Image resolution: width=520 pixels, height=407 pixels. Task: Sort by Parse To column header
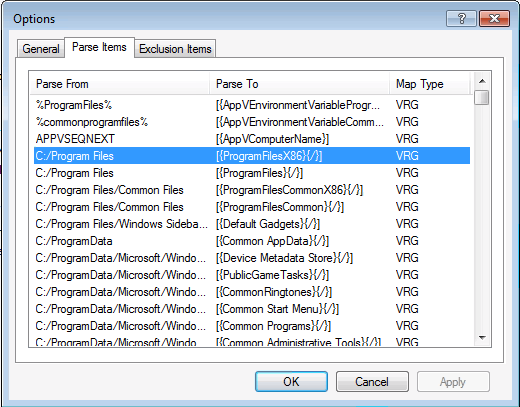(x=299, y=84)
